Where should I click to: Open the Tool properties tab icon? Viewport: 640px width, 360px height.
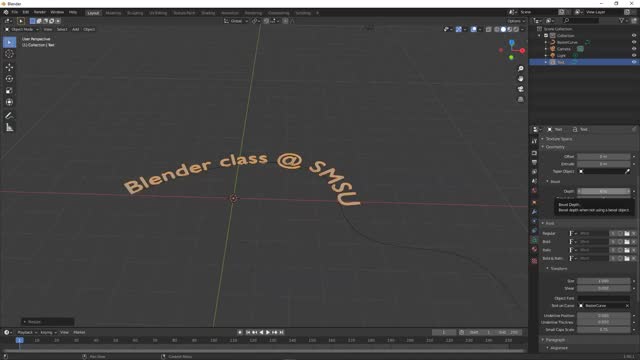[x=534, y=141]
